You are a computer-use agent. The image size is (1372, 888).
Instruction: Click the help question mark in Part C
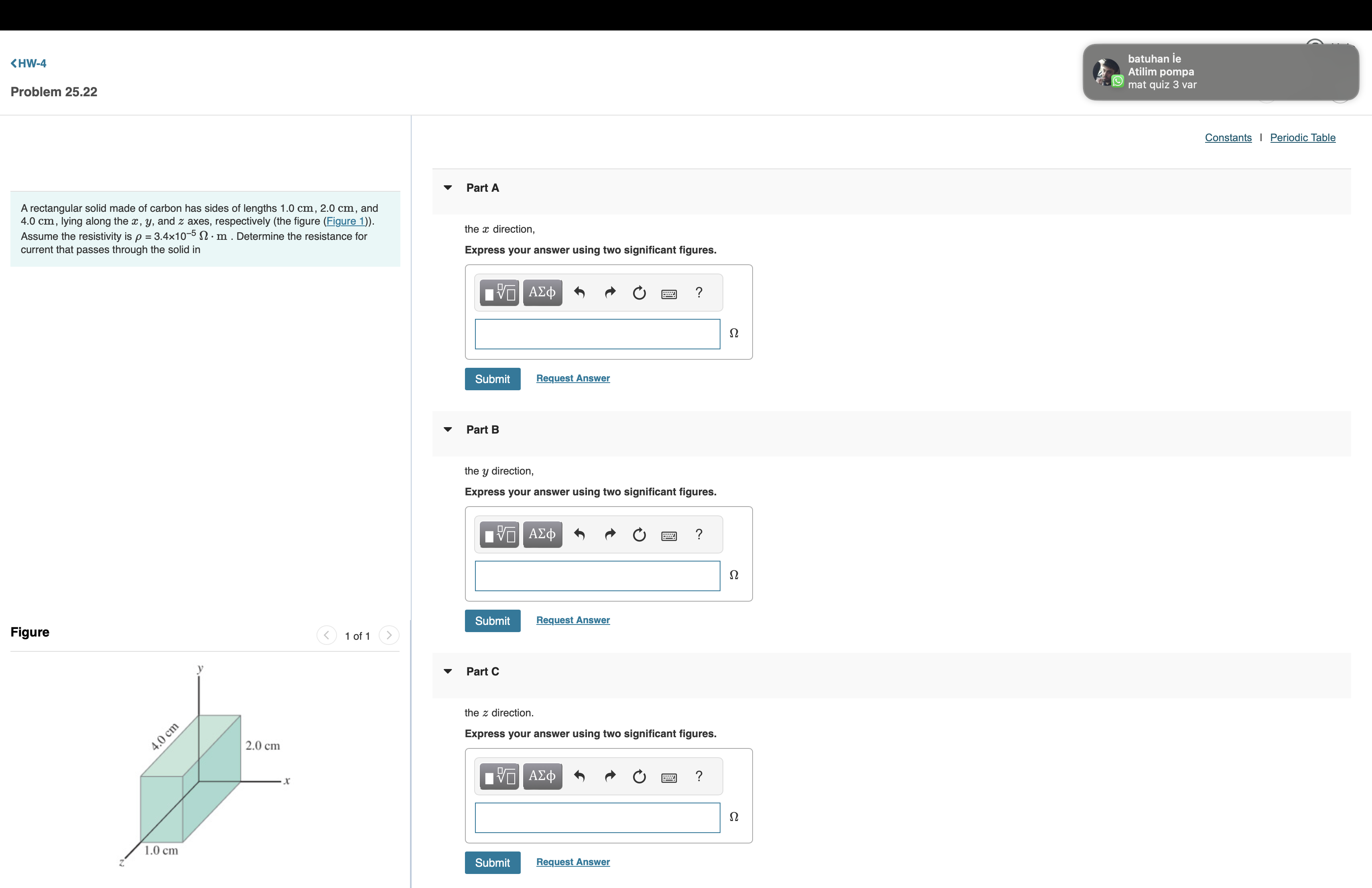click(699, 776)
